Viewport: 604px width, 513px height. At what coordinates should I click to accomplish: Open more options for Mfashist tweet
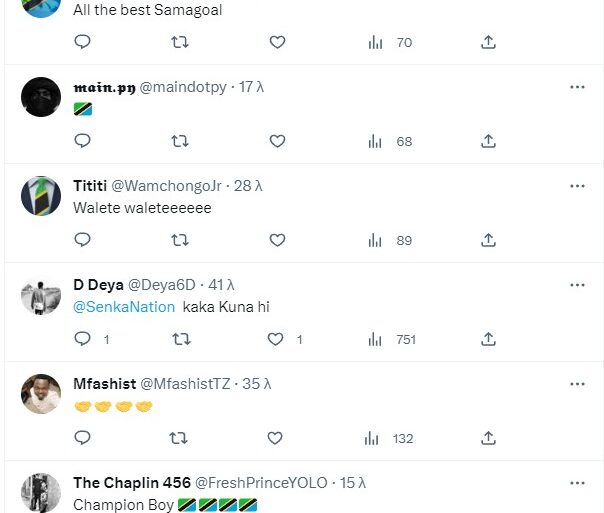[577, 383]
